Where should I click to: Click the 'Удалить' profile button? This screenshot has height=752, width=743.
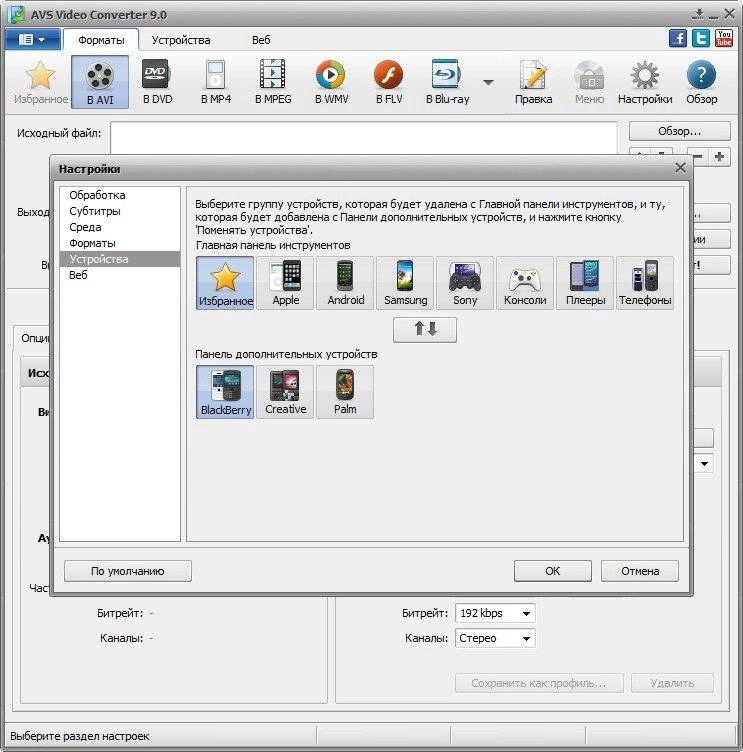coord(672,683)
